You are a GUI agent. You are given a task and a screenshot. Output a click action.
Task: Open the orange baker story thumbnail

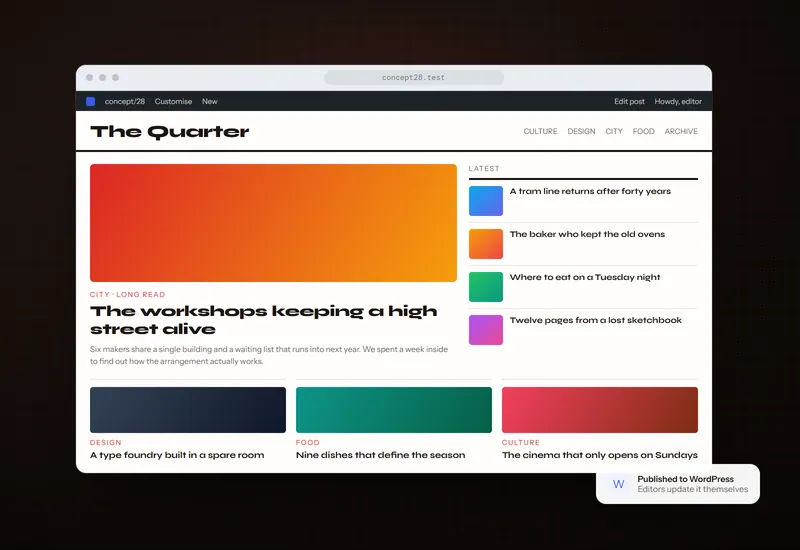click(x=486, y=244)
